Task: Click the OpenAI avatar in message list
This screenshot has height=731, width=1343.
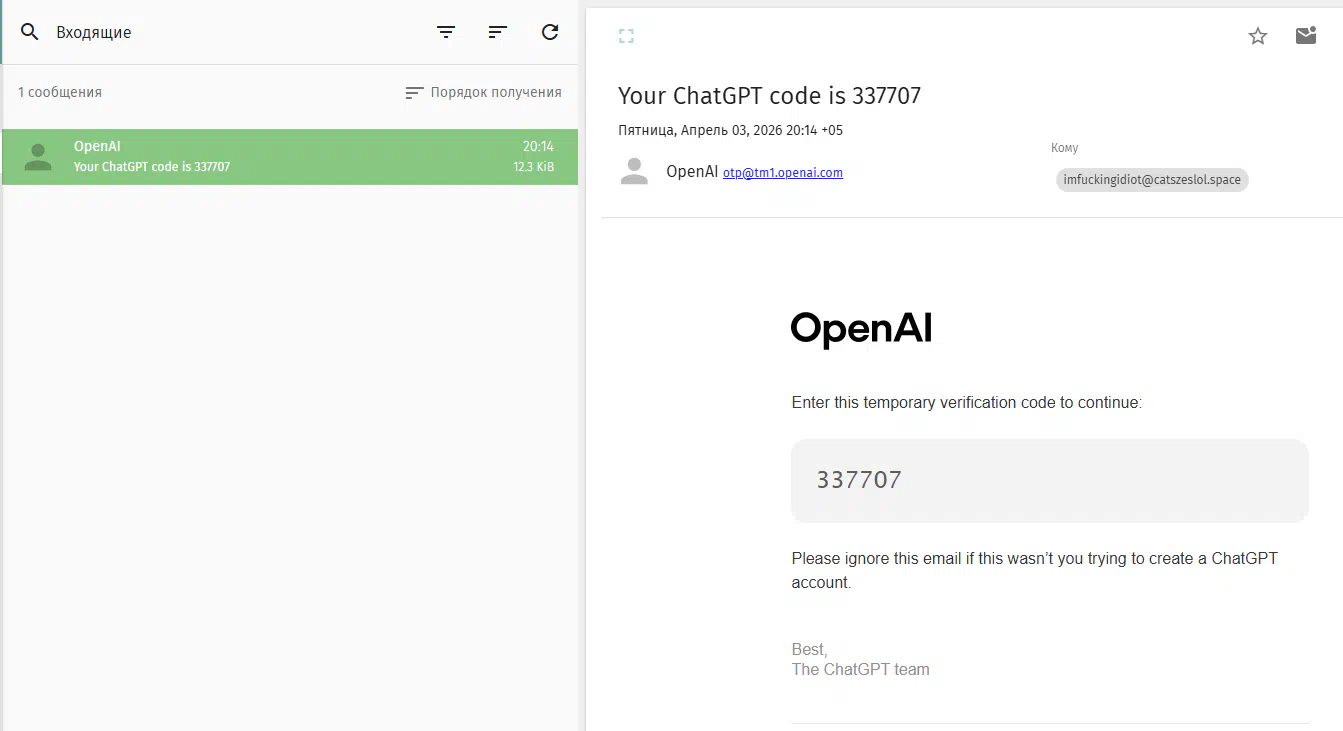Action: pos(38,157)
